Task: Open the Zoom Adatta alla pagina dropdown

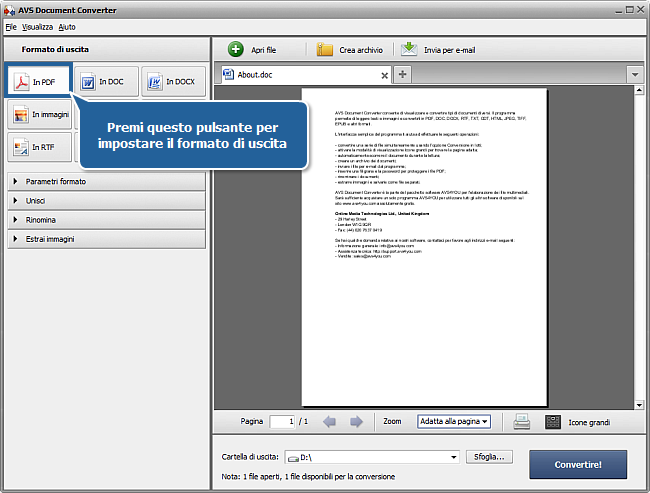Action: click(454, 421)
